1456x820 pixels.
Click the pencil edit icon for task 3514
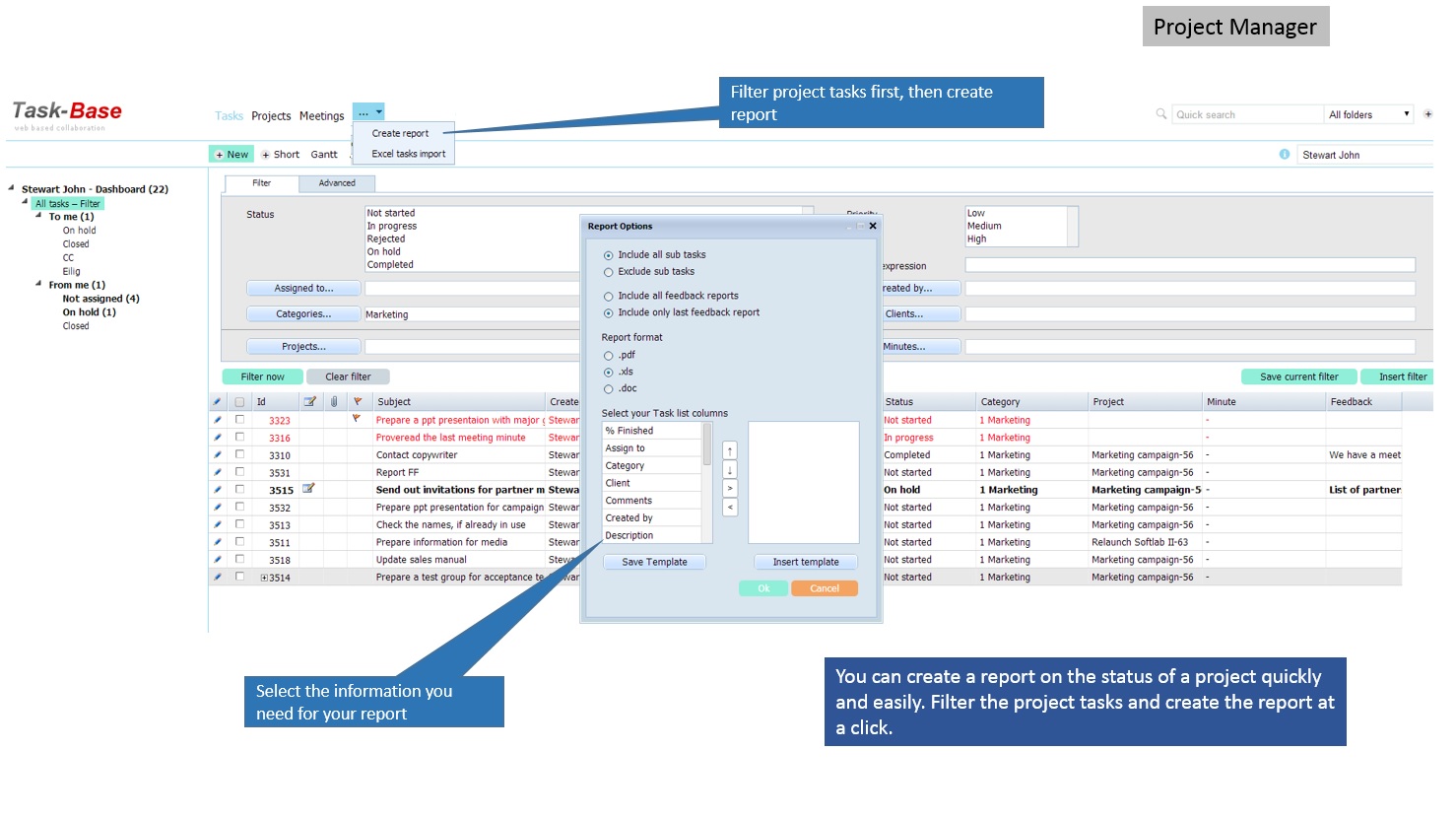(x=217, y=578)
